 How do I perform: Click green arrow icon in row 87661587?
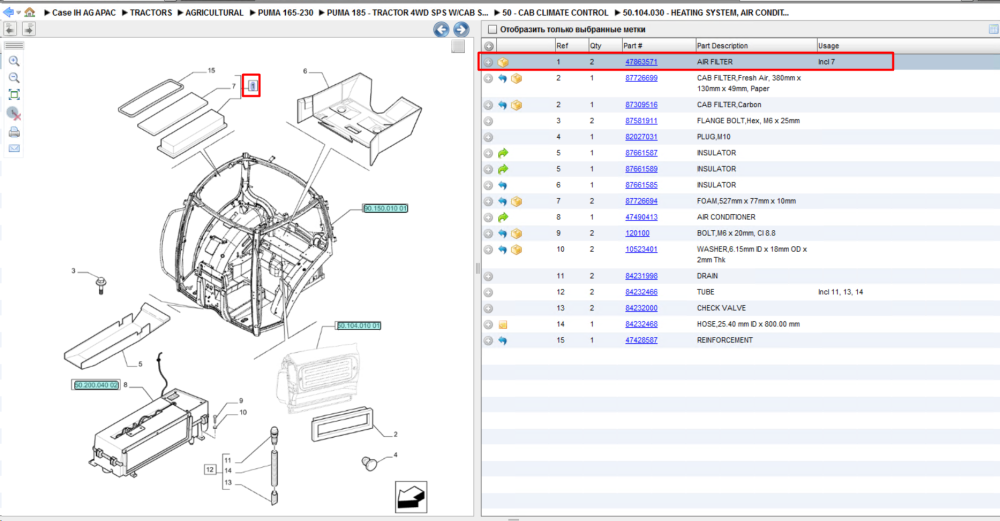pos(503,153)
